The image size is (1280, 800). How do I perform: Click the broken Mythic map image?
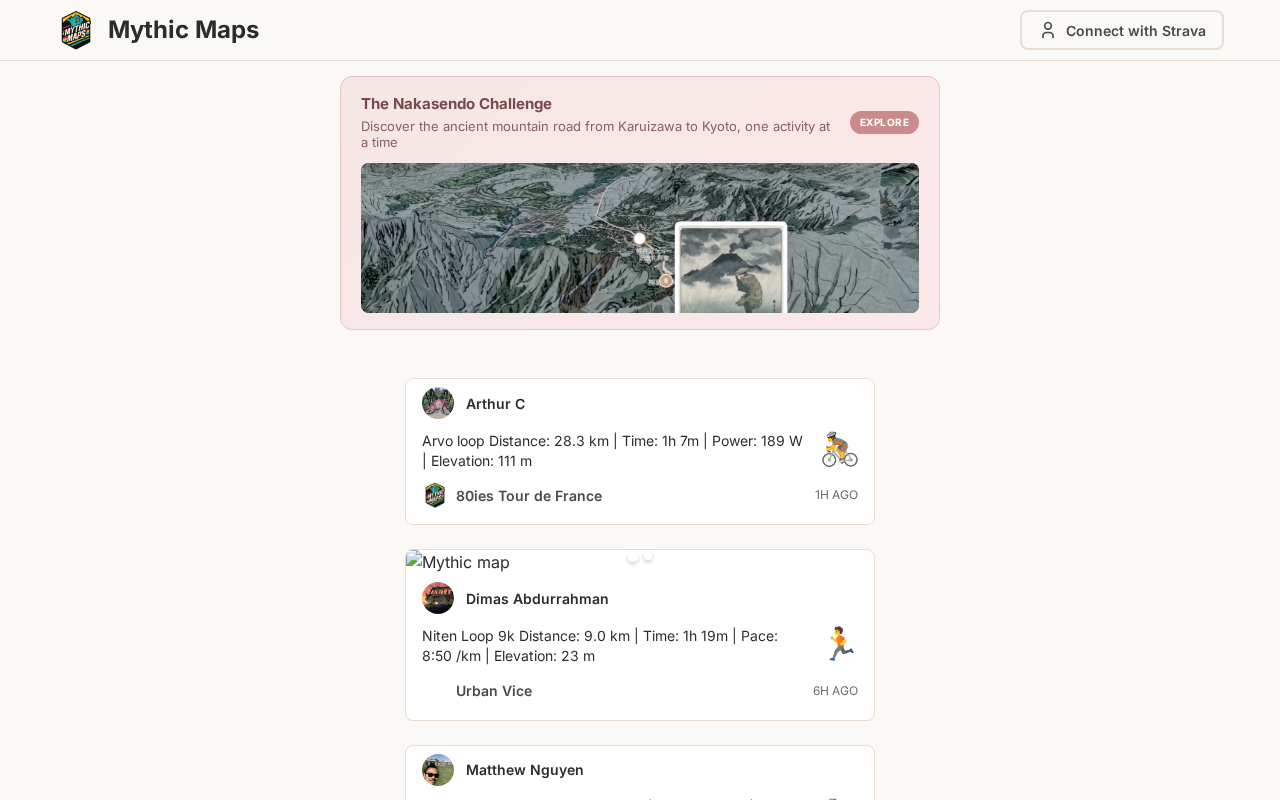point(458,562)
